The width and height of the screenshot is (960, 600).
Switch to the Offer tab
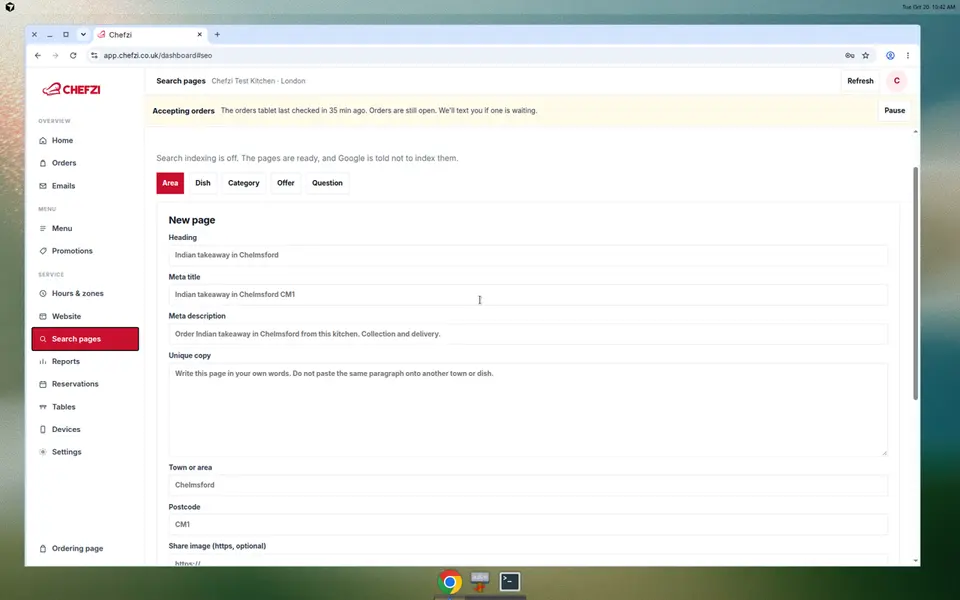tap(285, 183)
